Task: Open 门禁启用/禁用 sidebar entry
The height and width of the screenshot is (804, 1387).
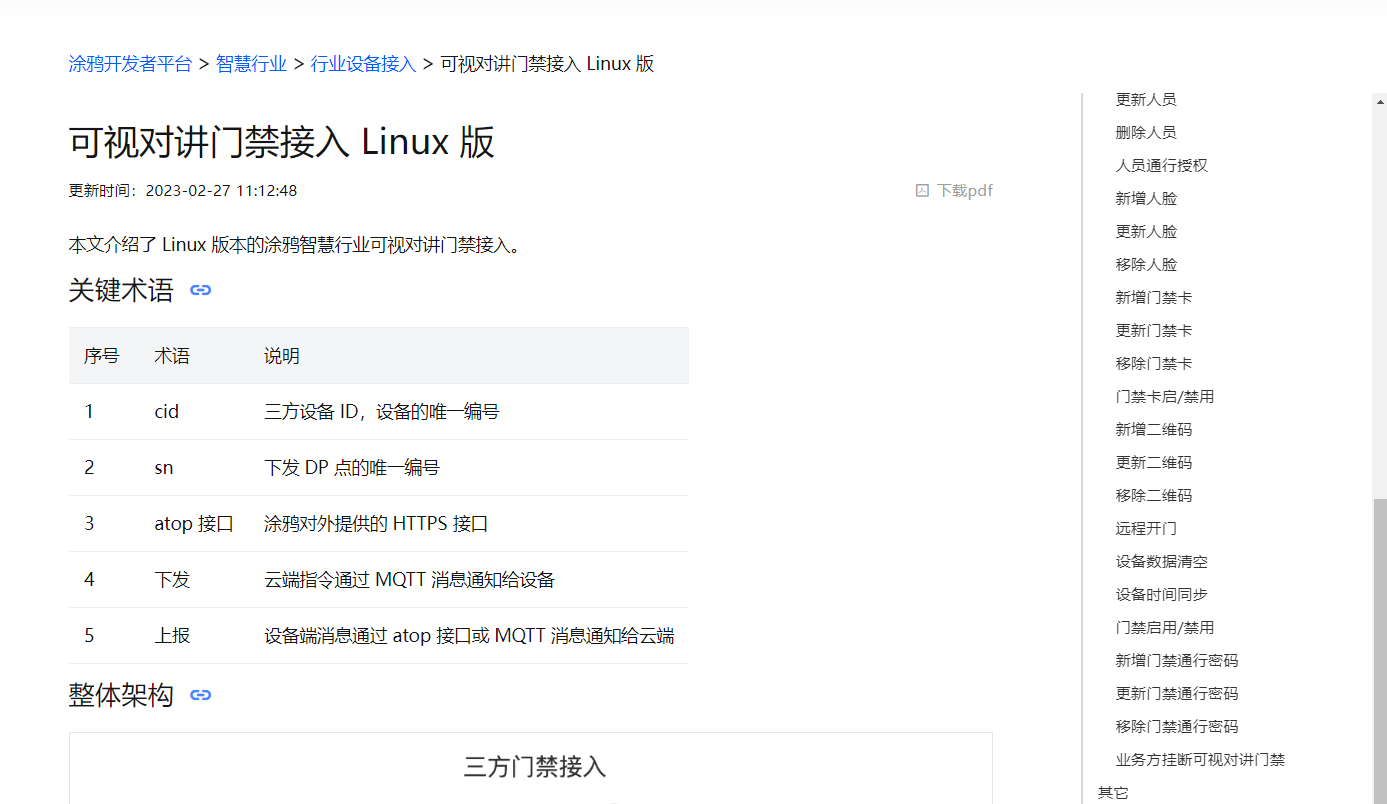Action: pyautogui.click(x=1165, y=627)
